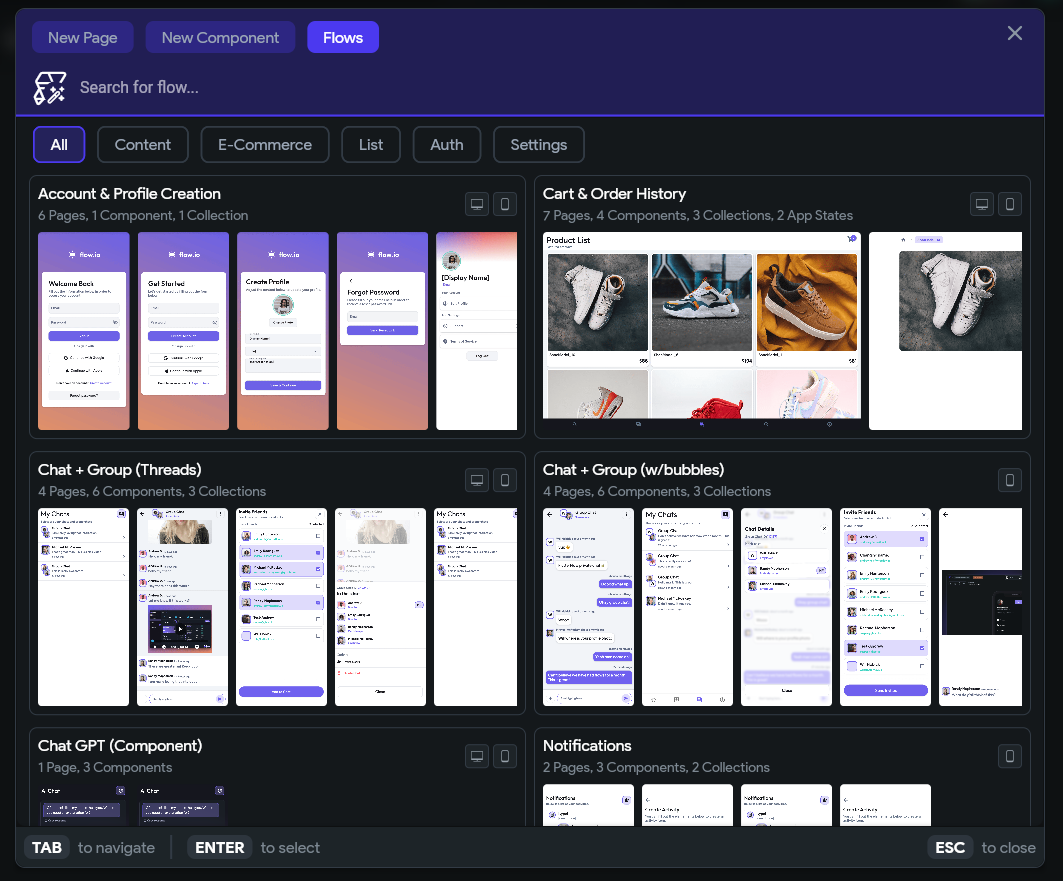Select the Notifications flow title
Image resolution: width=1063 pixels, height=881 pixels.
pos(587,745)
